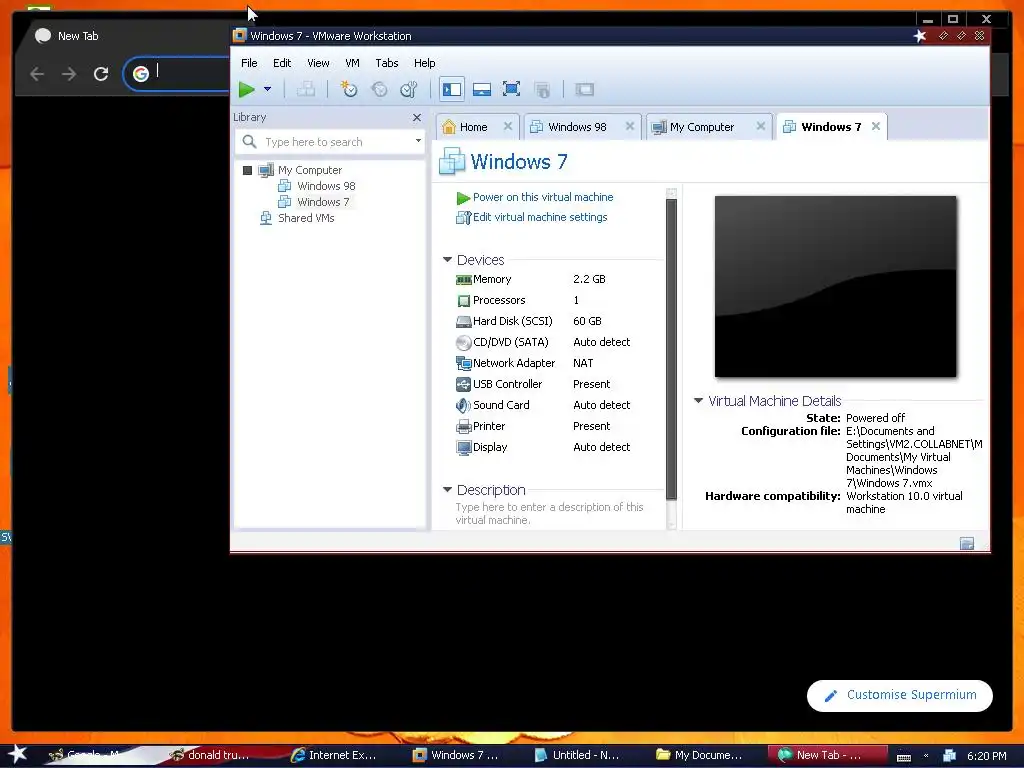Click the browser reload button

[101, 74]
